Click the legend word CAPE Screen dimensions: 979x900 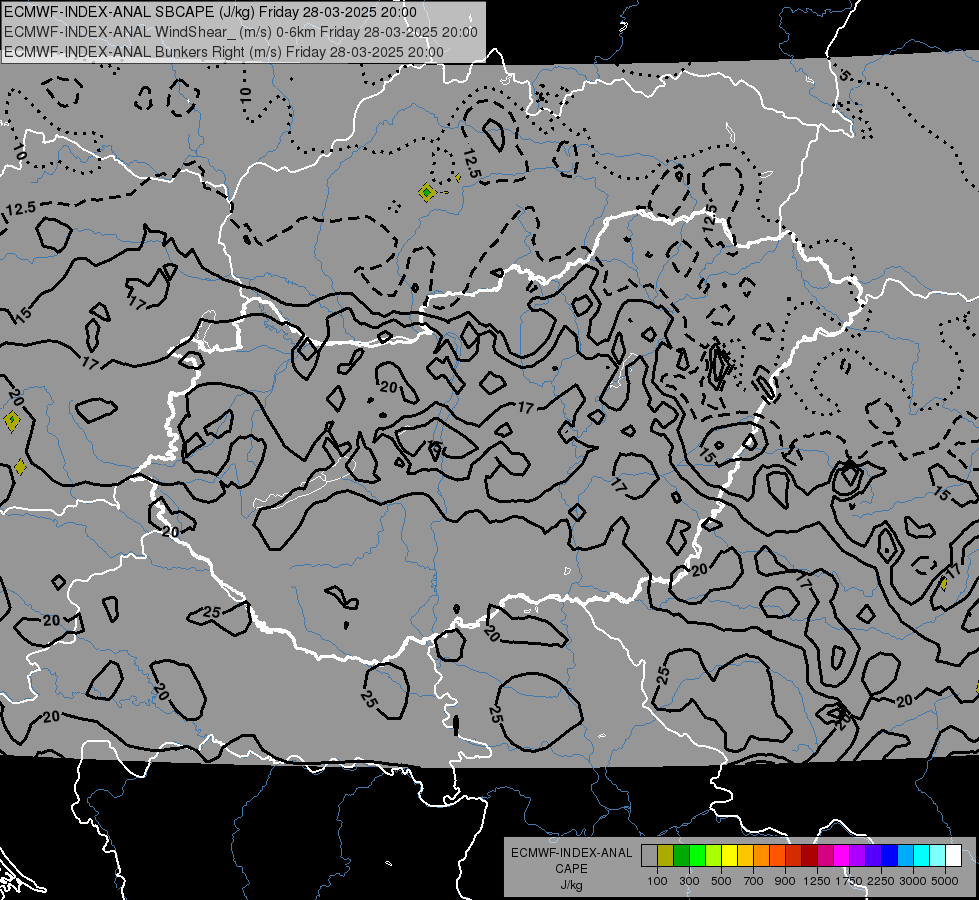pos(571,869)
